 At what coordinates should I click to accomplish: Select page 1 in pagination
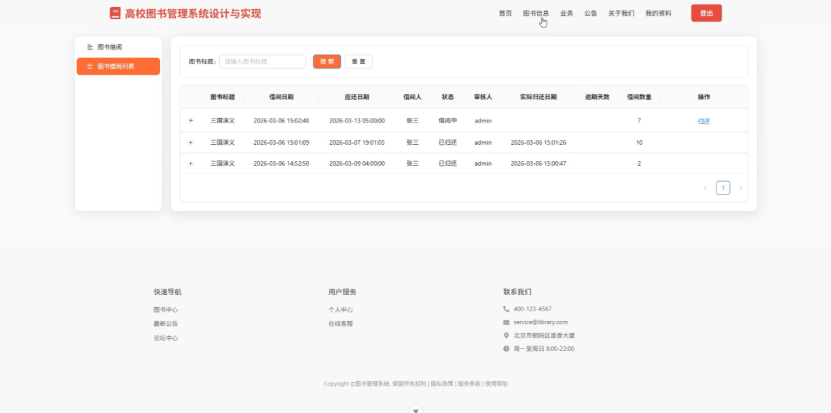[723, 188]
